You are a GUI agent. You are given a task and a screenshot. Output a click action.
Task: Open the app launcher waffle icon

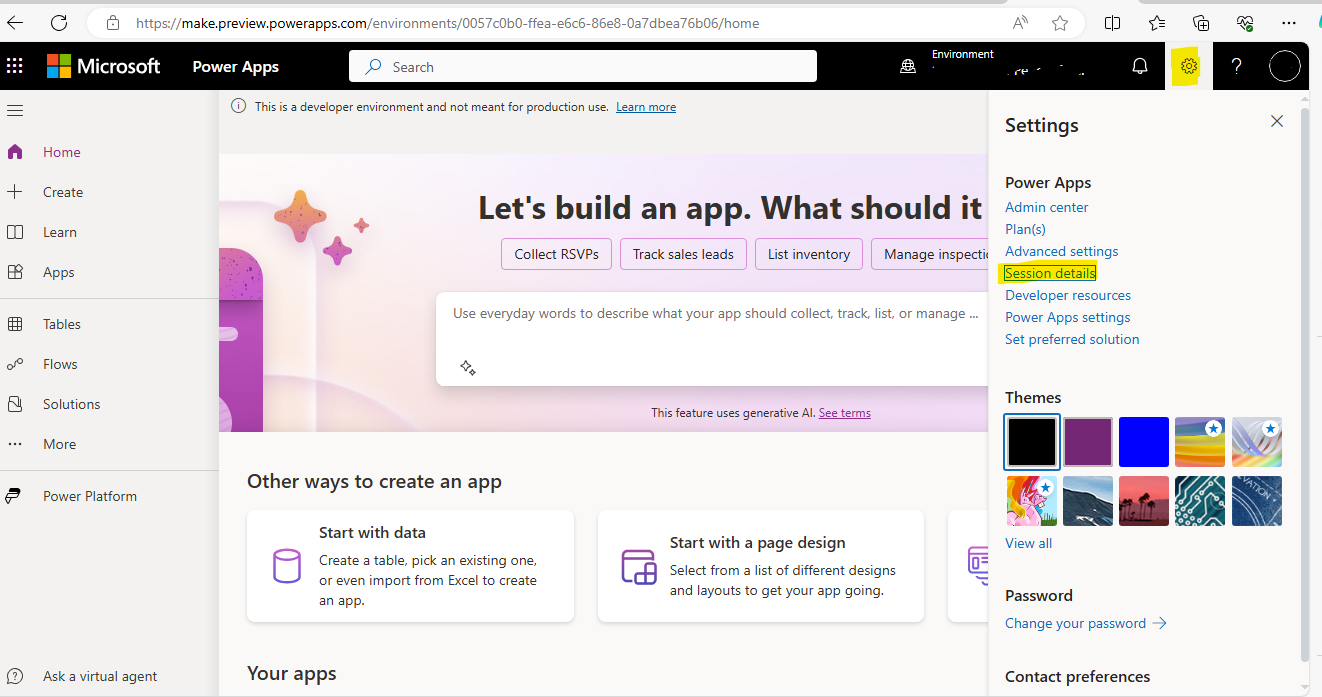pyautogui.click(x=15, y=66)
